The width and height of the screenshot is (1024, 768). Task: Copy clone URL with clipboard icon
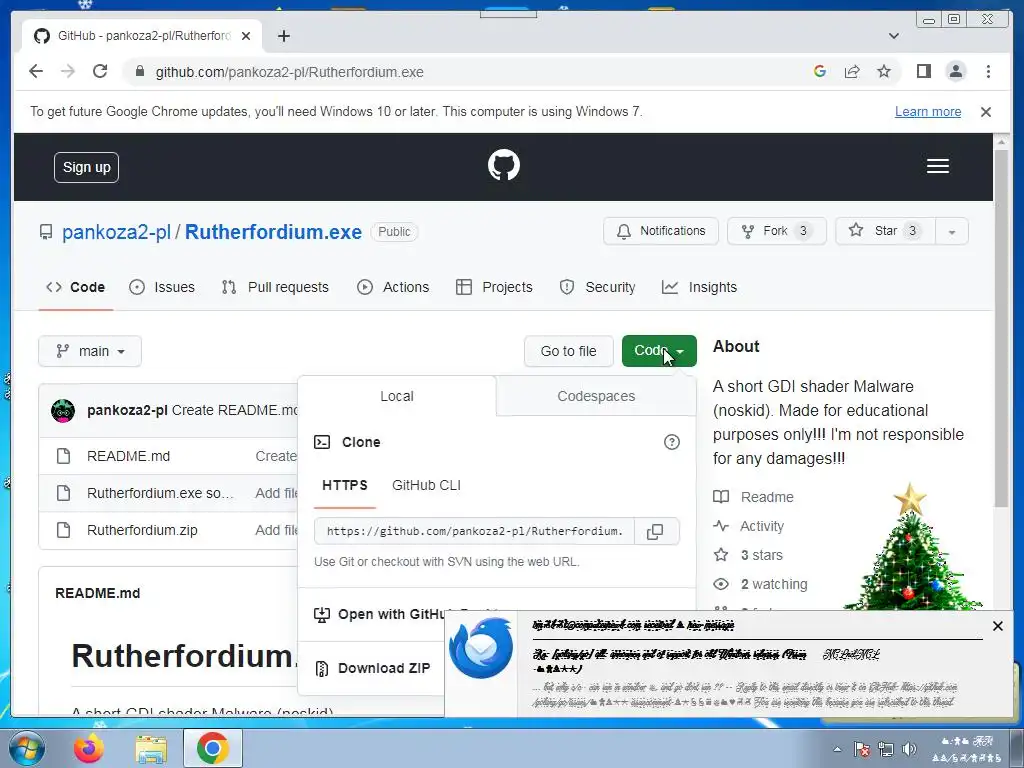(655, 532)
